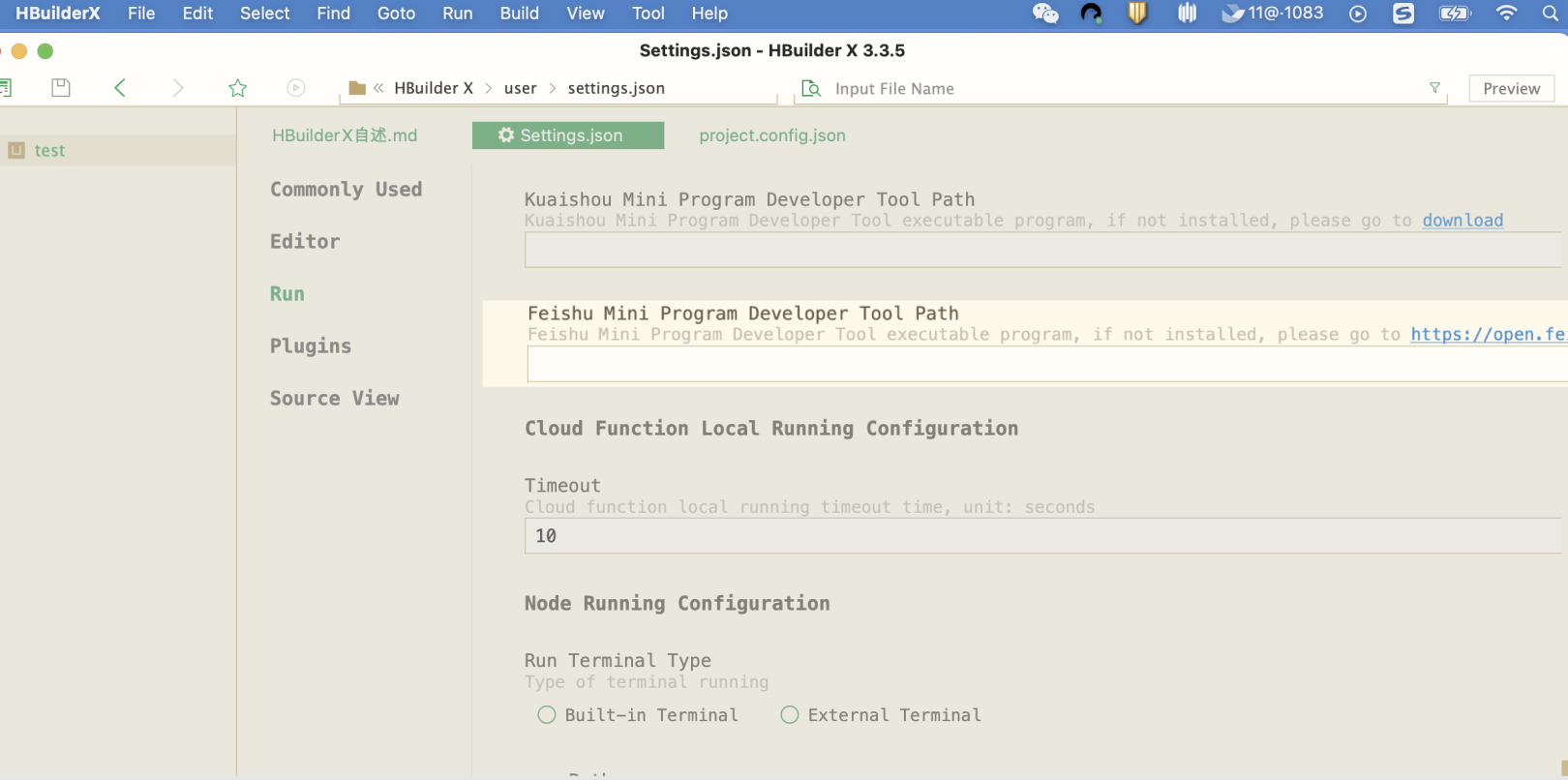
Task: Click the bookmark star icon
Action: (x=237, y=88)
